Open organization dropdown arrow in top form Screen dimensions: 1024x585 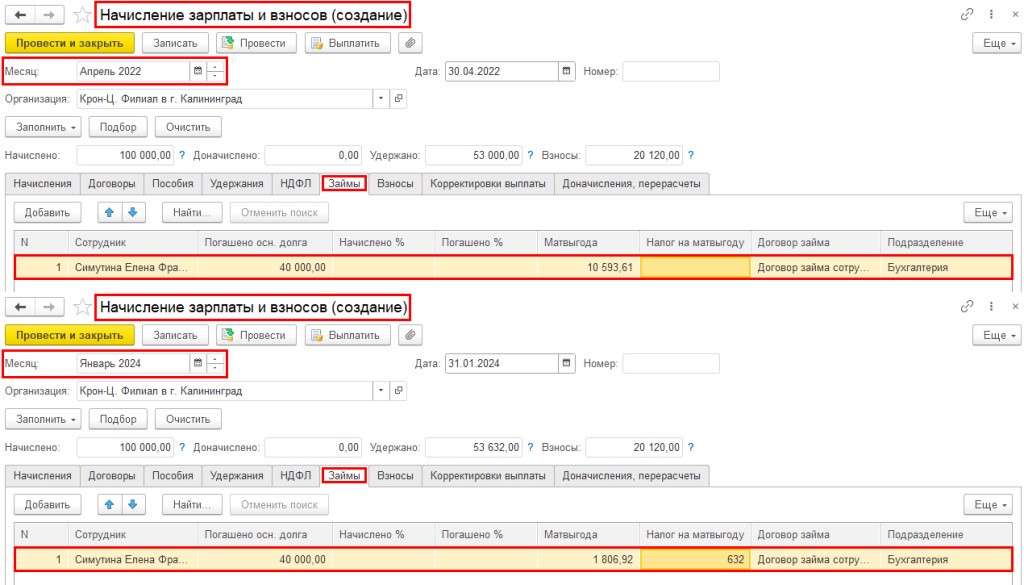(380, 99)
